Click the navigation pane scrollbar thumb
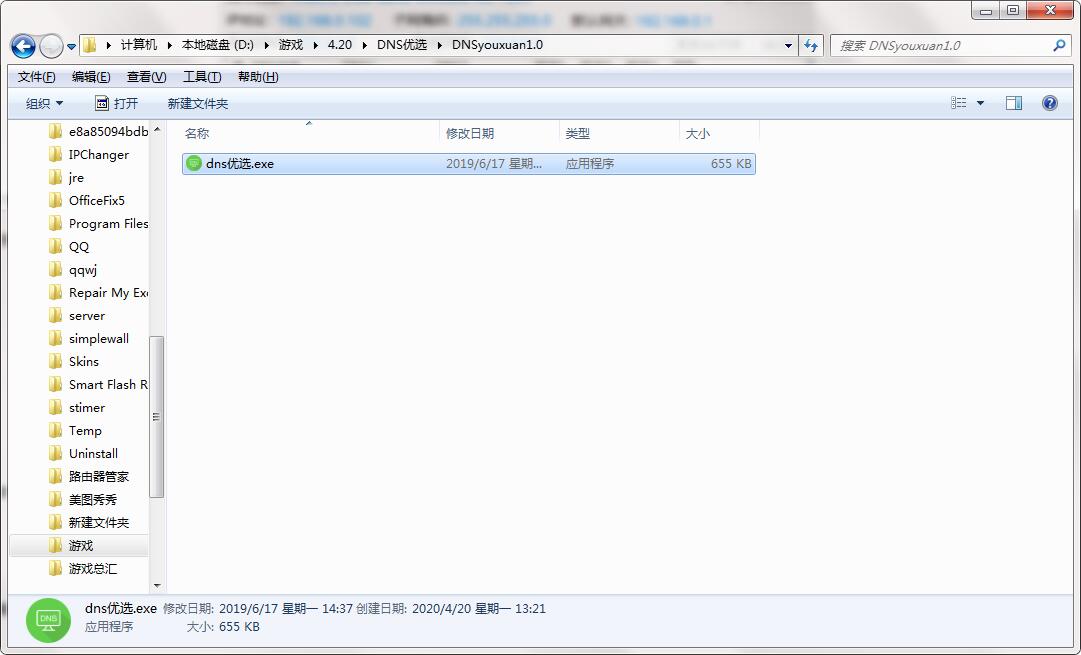The width and height of the screenshot is (1081, 655). click(x=156, y=416)
